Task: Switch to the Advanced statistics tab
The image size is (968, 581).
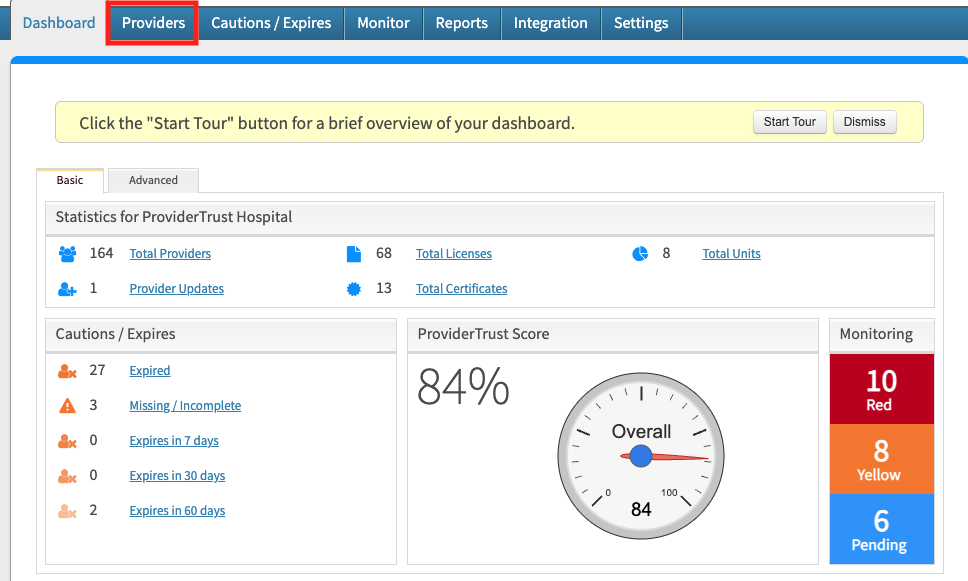Action: point(153,180)
